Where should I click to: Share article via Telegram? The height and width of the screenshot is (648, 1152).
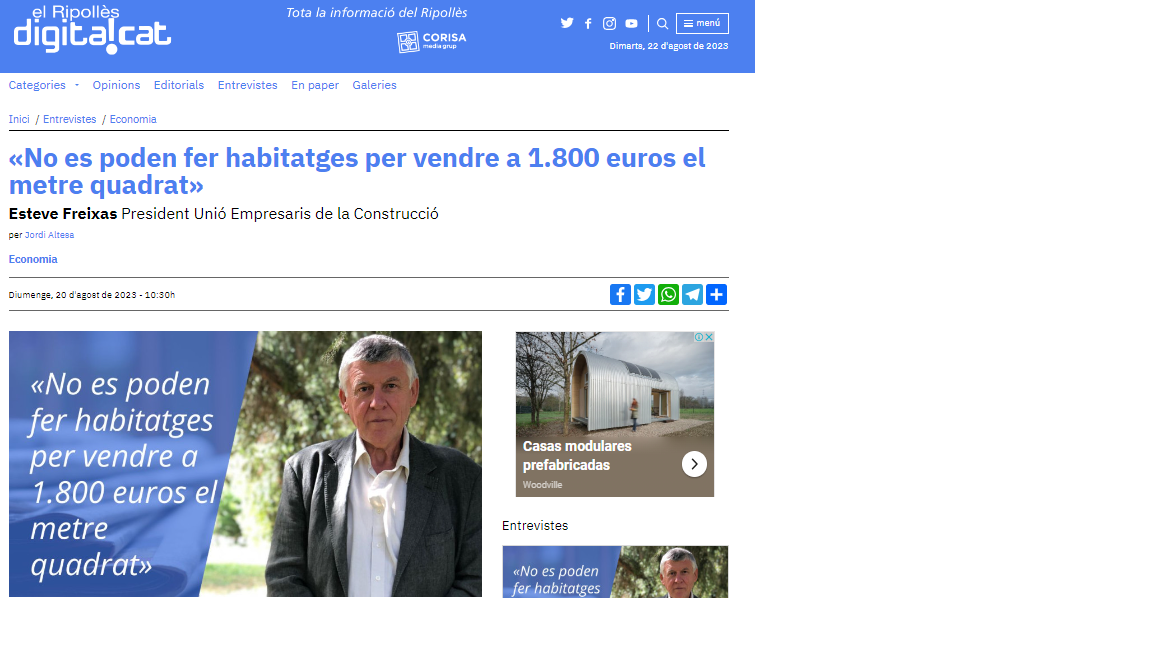[x=692, y=295]
